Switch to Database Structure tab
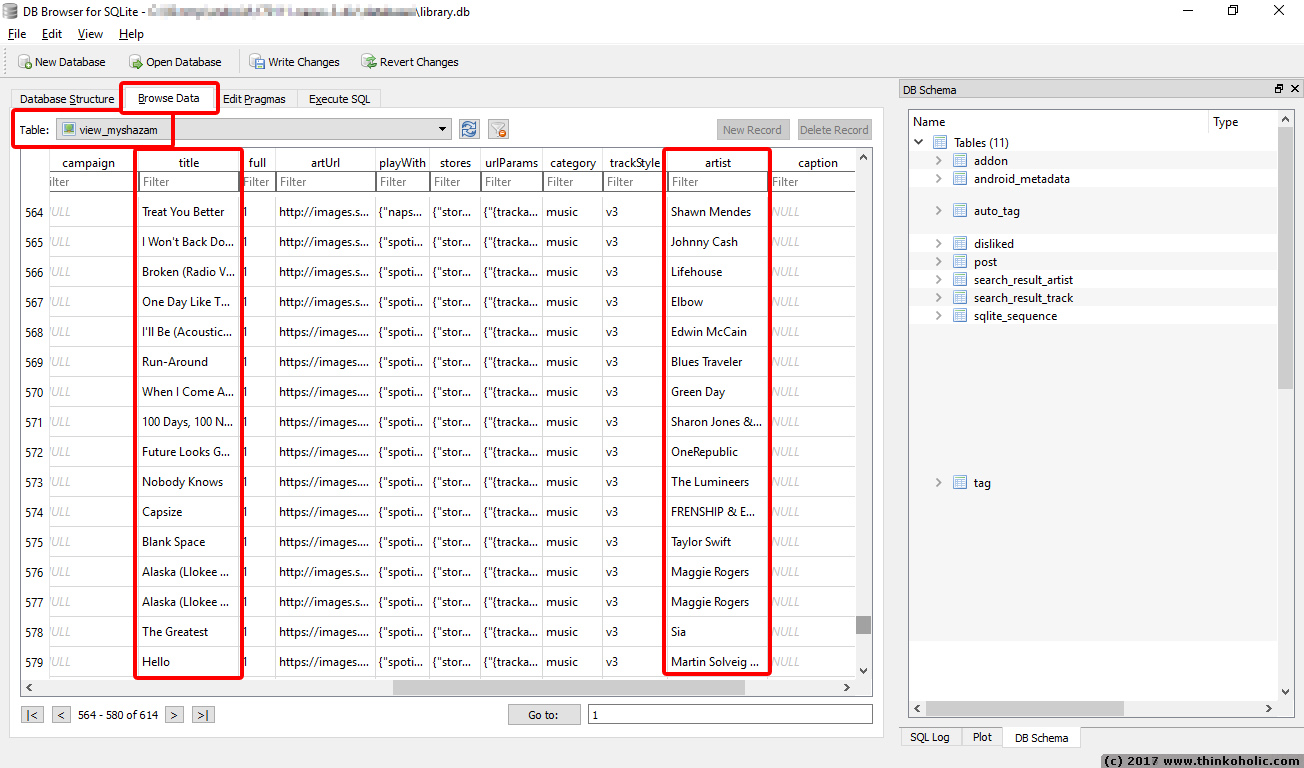The width and height of the screenshot is (1304, 768). [67, 99]
